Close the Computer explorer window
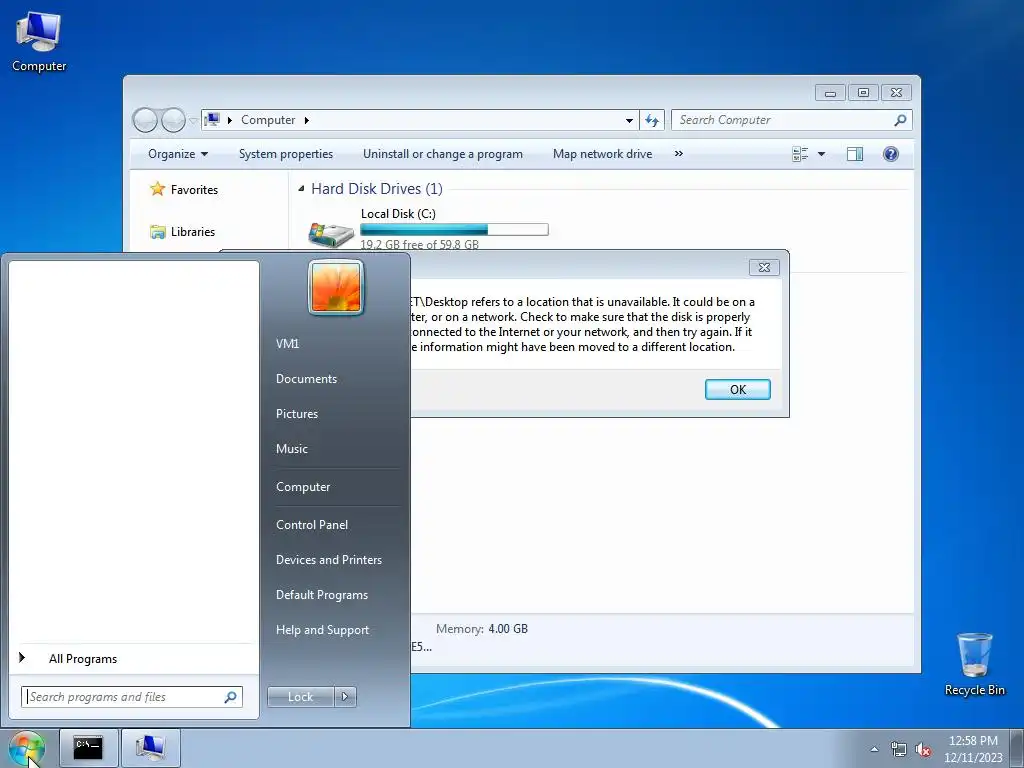The width and height of the screenshot is (1024, 768). tap(896, 93)
